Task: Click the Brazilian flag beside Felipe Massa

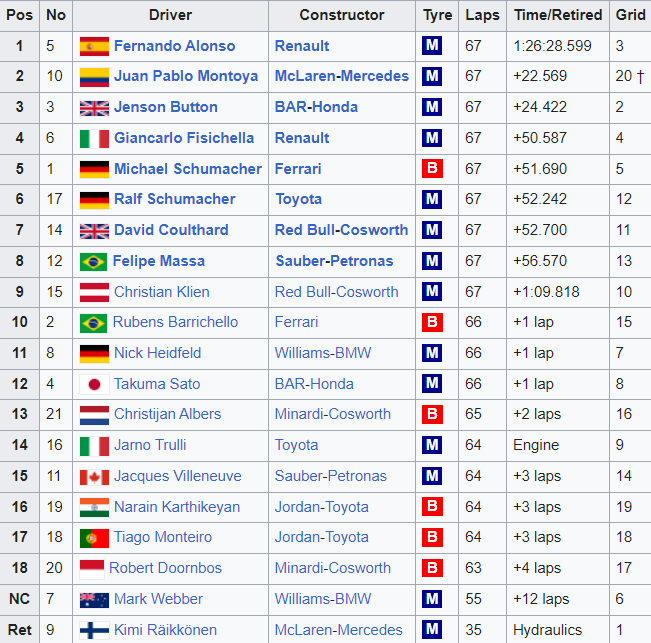Action: pyautogui.click(x=93, y=262)
